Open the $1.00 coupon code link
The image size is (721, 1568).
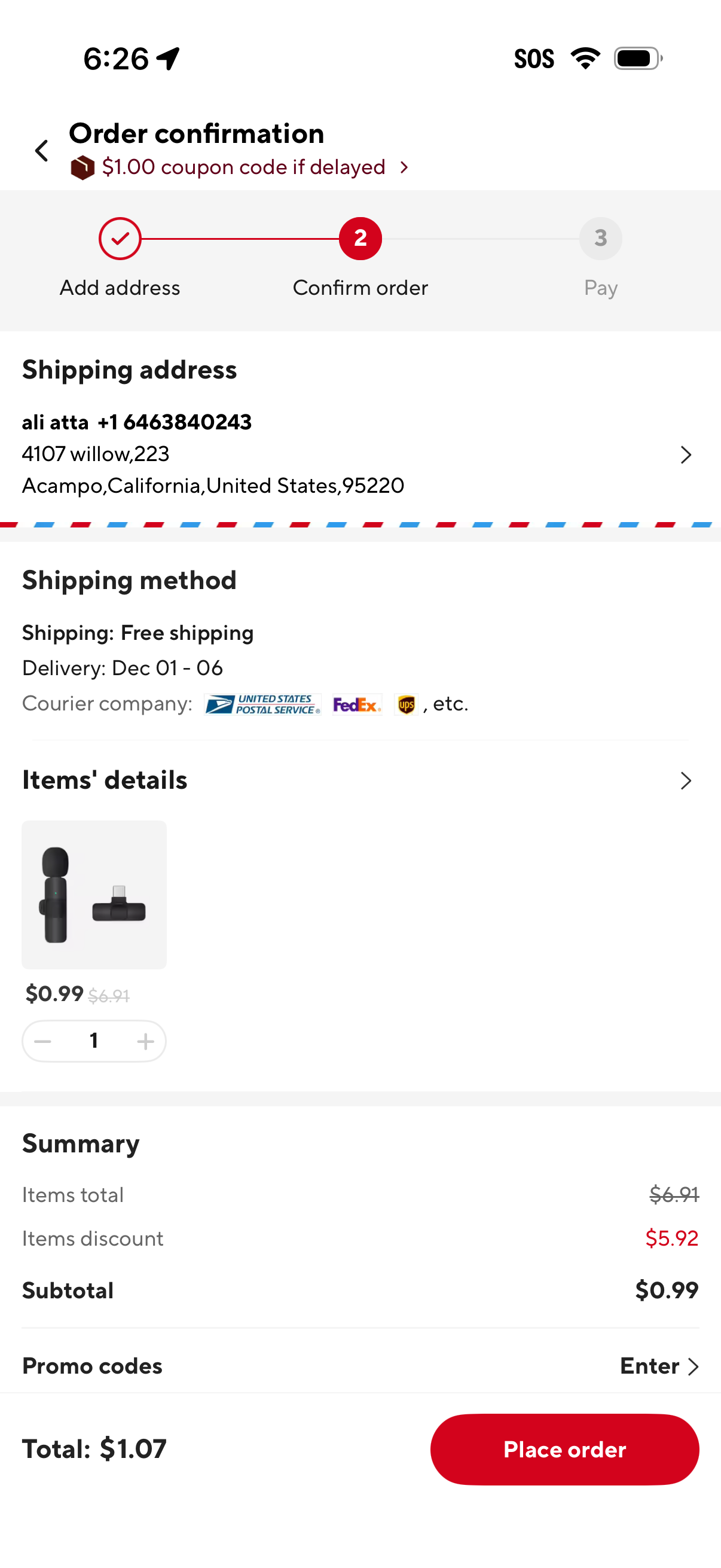243,167
